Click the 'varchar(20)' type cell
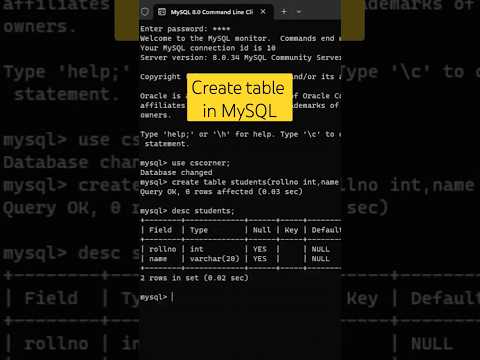The height and width of the screenshot is (360, 480). (215, 259)
